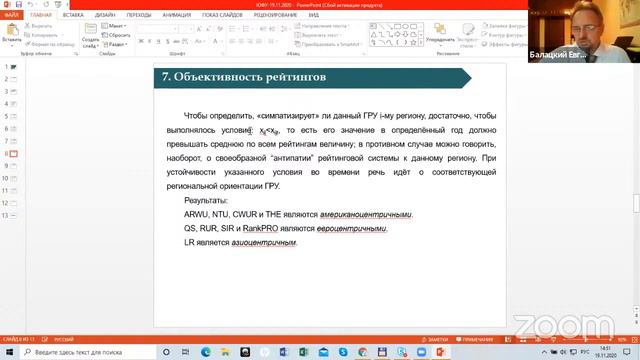The width and height of the screenshot is (640, 360).
Task: Click the Reset (Сбросить) slide button
Action: (116, 35)
